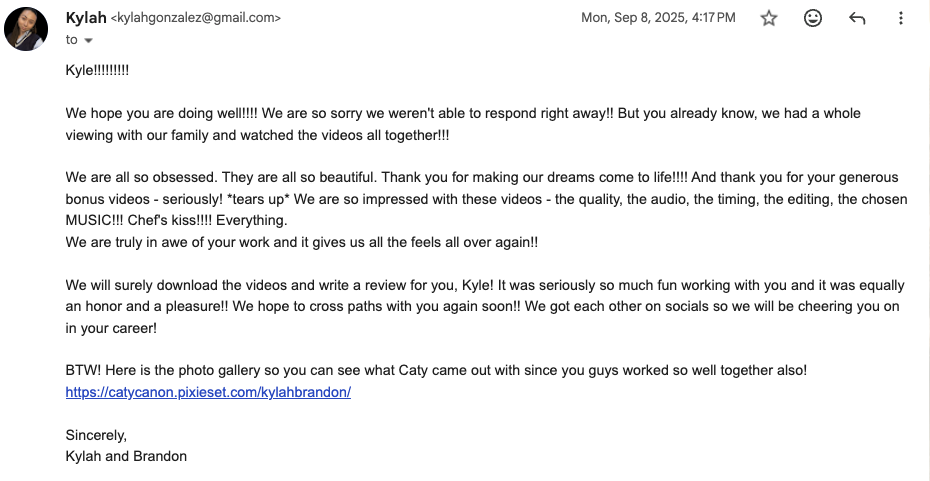This screenshot has height=481, width=930.
Task: Click the "Kyle!!!!!!!!!" greeting line
Action: [97, 70]
